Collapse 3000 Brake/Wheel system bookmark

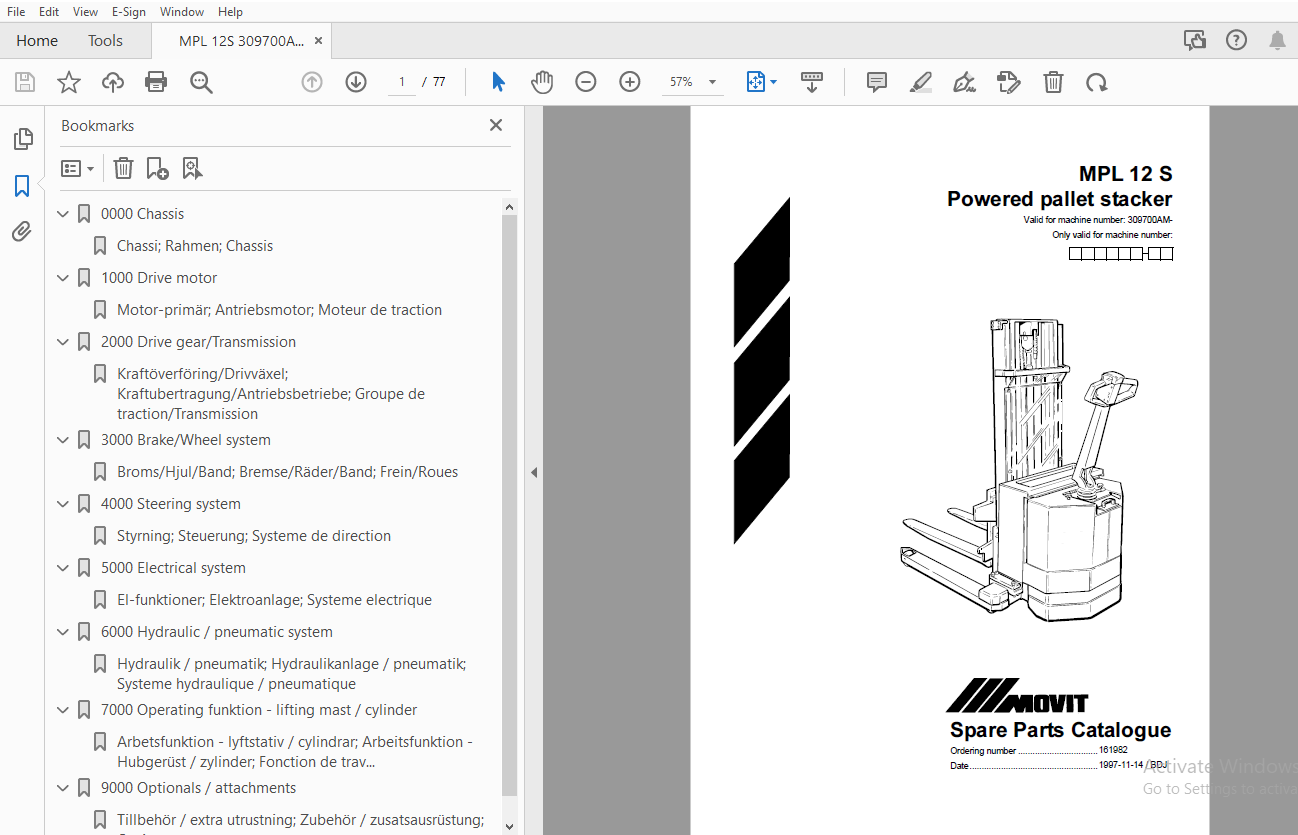click(63, 440)
